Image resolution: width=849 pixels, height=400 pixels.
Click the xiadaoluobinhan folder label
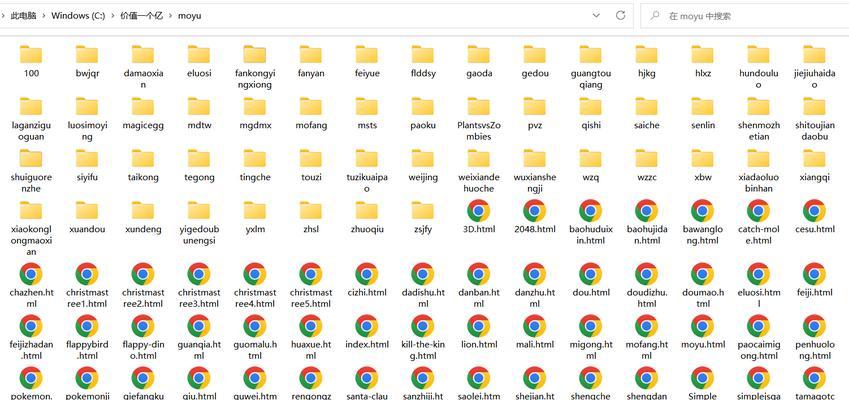[758, 182]
